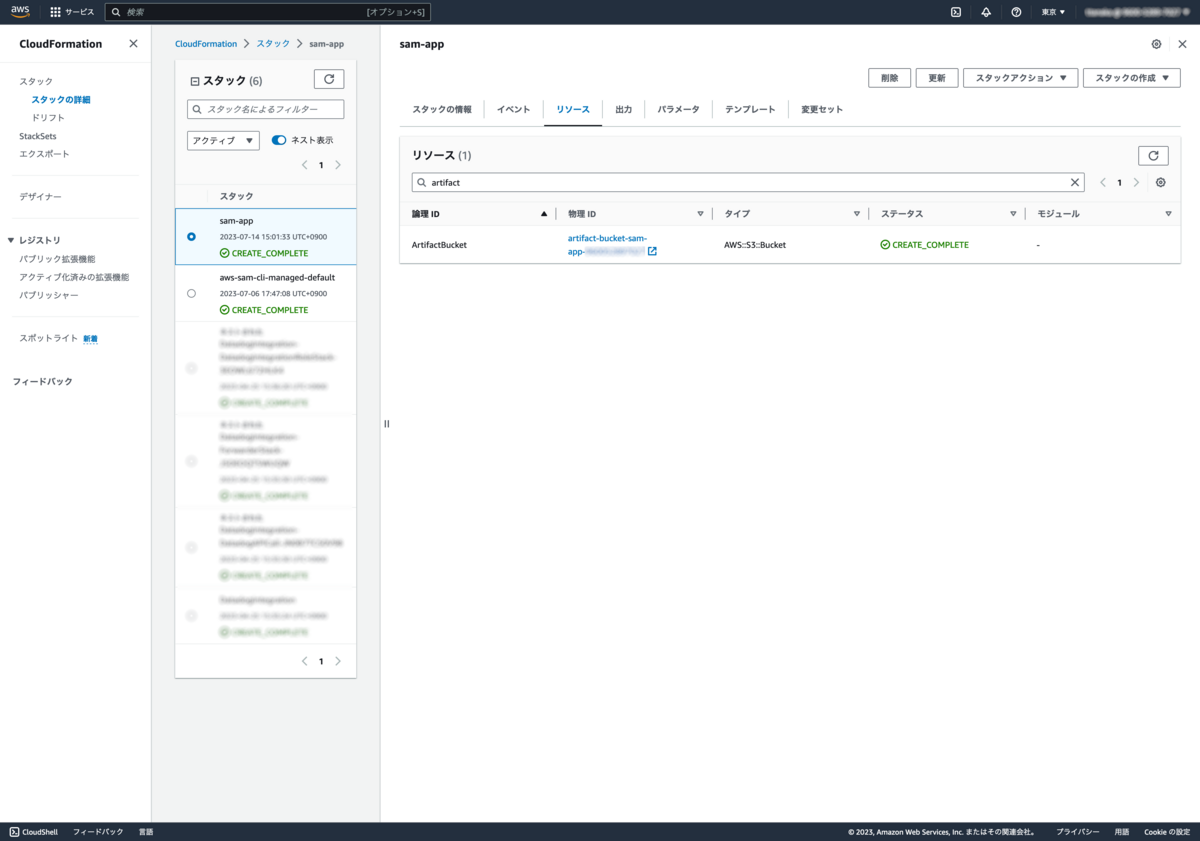Focus the resource search field containing artifact
1200x841 pixels.
pos(748,183)
